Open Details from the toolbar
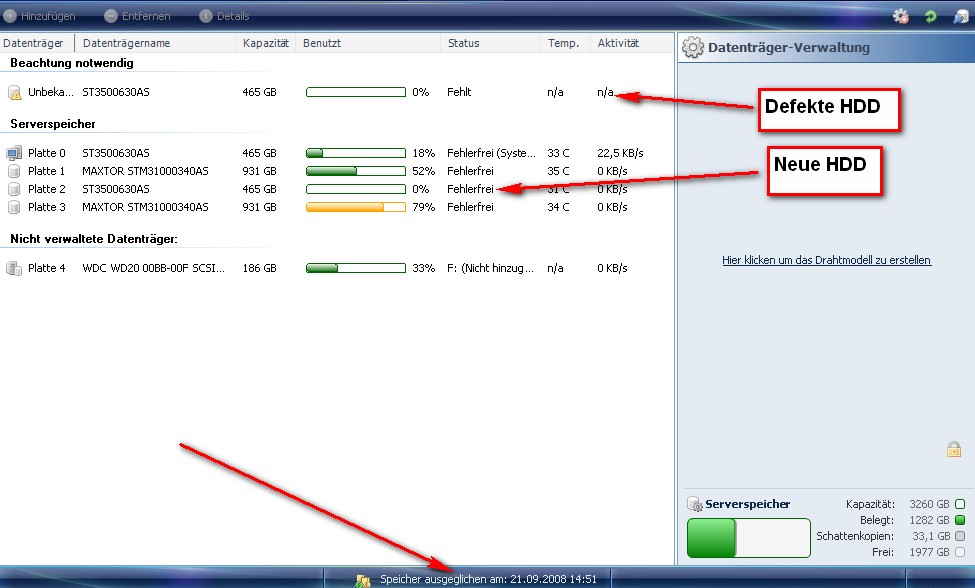The image size is (975, 588). point(225,16)
